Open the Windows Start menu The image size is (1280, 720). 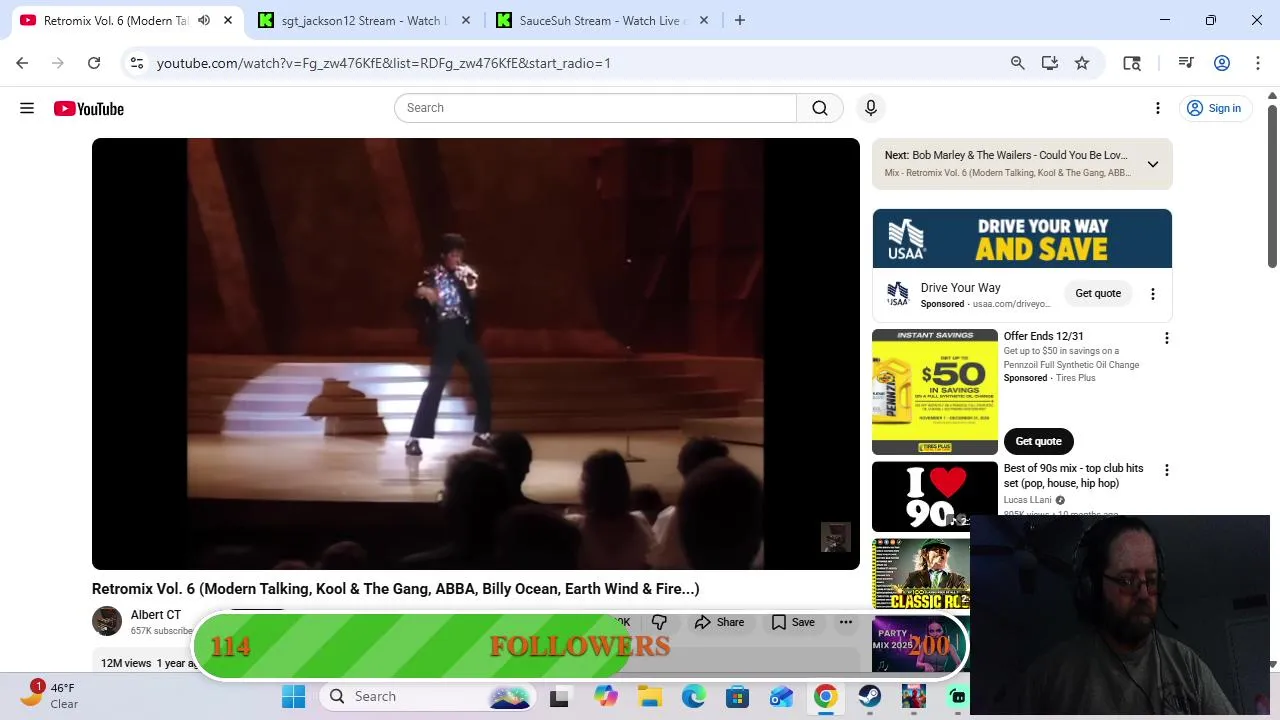click(293, 696)
